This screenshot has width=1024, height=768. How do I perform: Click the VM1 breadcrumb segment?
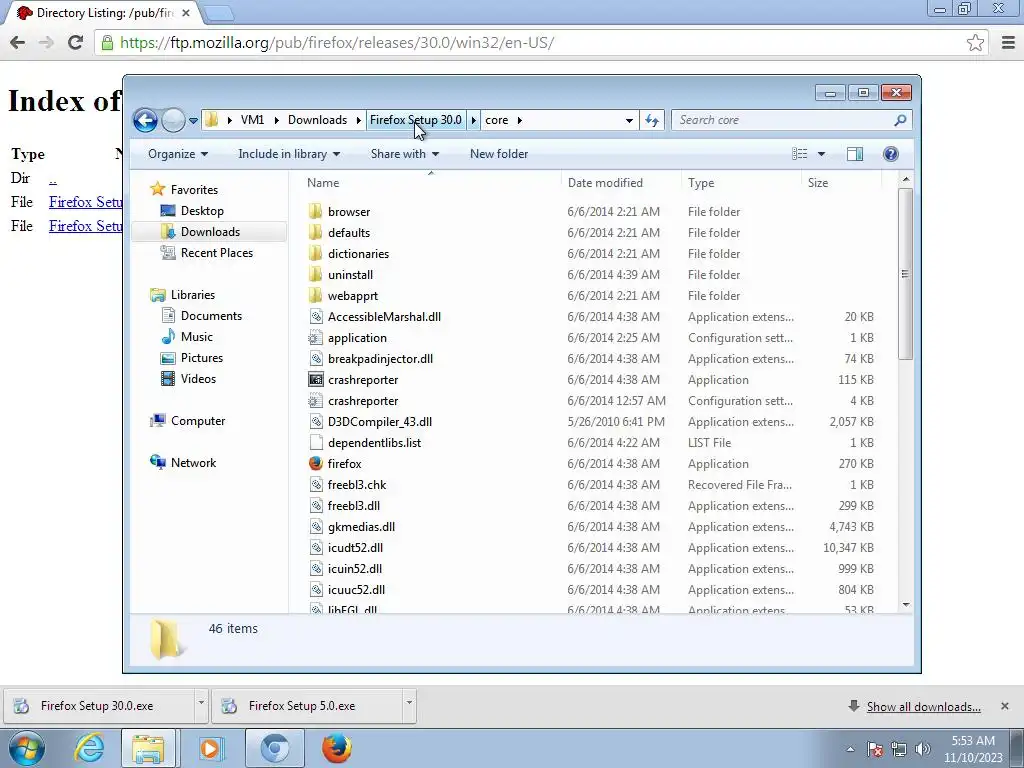click(x=252, y=120)
